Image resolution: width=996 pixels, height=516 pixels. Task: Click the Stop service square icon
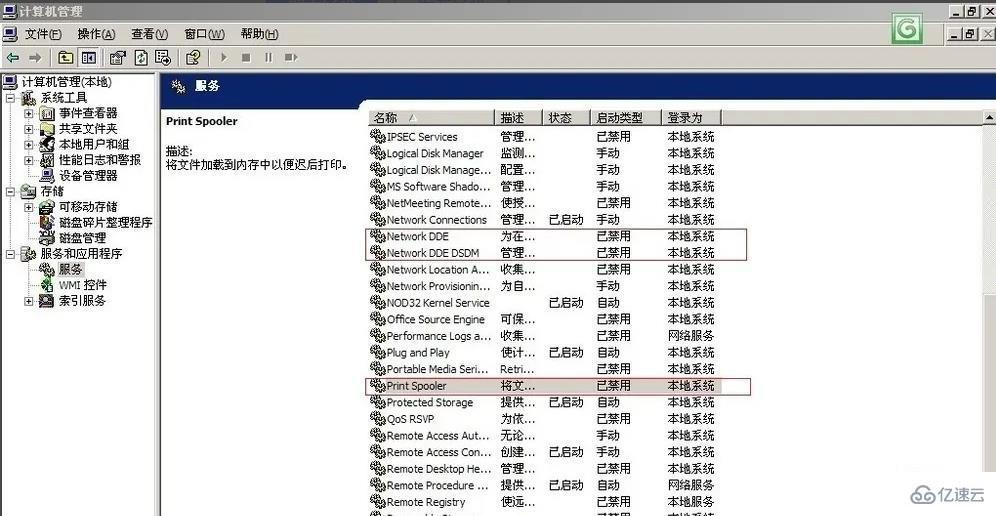pos(246,58)
